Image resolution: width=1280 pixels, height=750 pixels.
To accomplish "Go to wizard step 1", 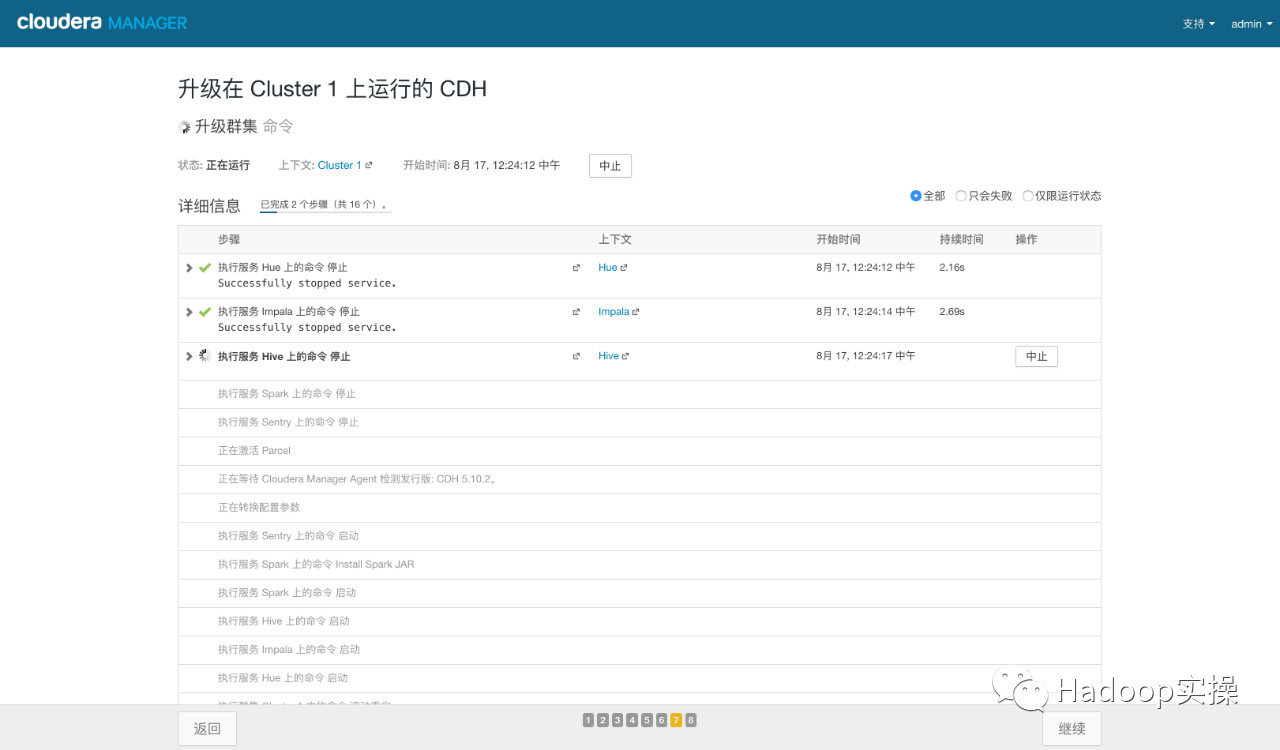I will click(588, 720).
